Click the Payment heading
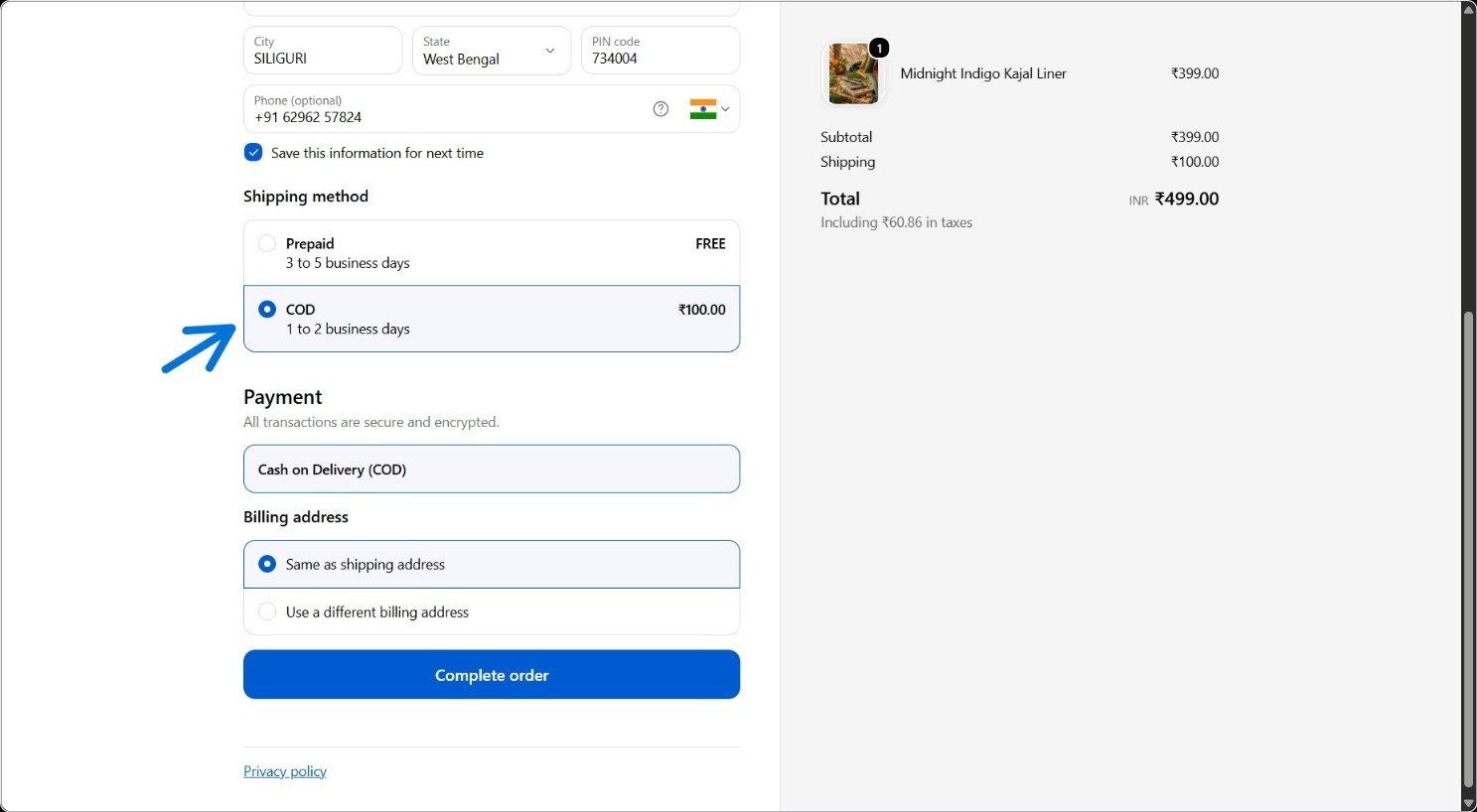Screen dimensions: 1477x812 pyautogui.click(x=283, y=397)
